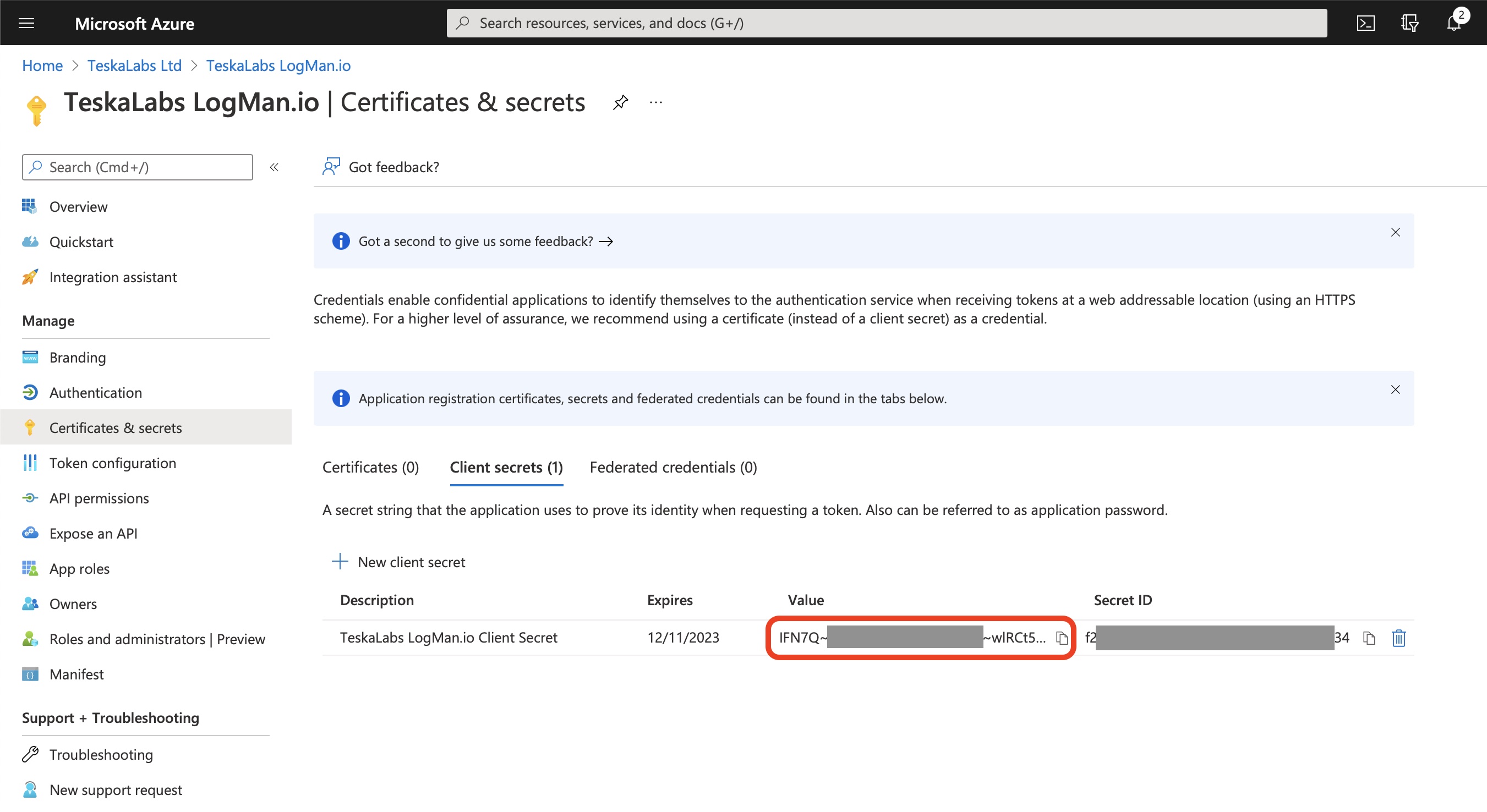This screenshot has width=1487, height=812.
Task: Copy the client secret value
Action: coord(1061,638)
